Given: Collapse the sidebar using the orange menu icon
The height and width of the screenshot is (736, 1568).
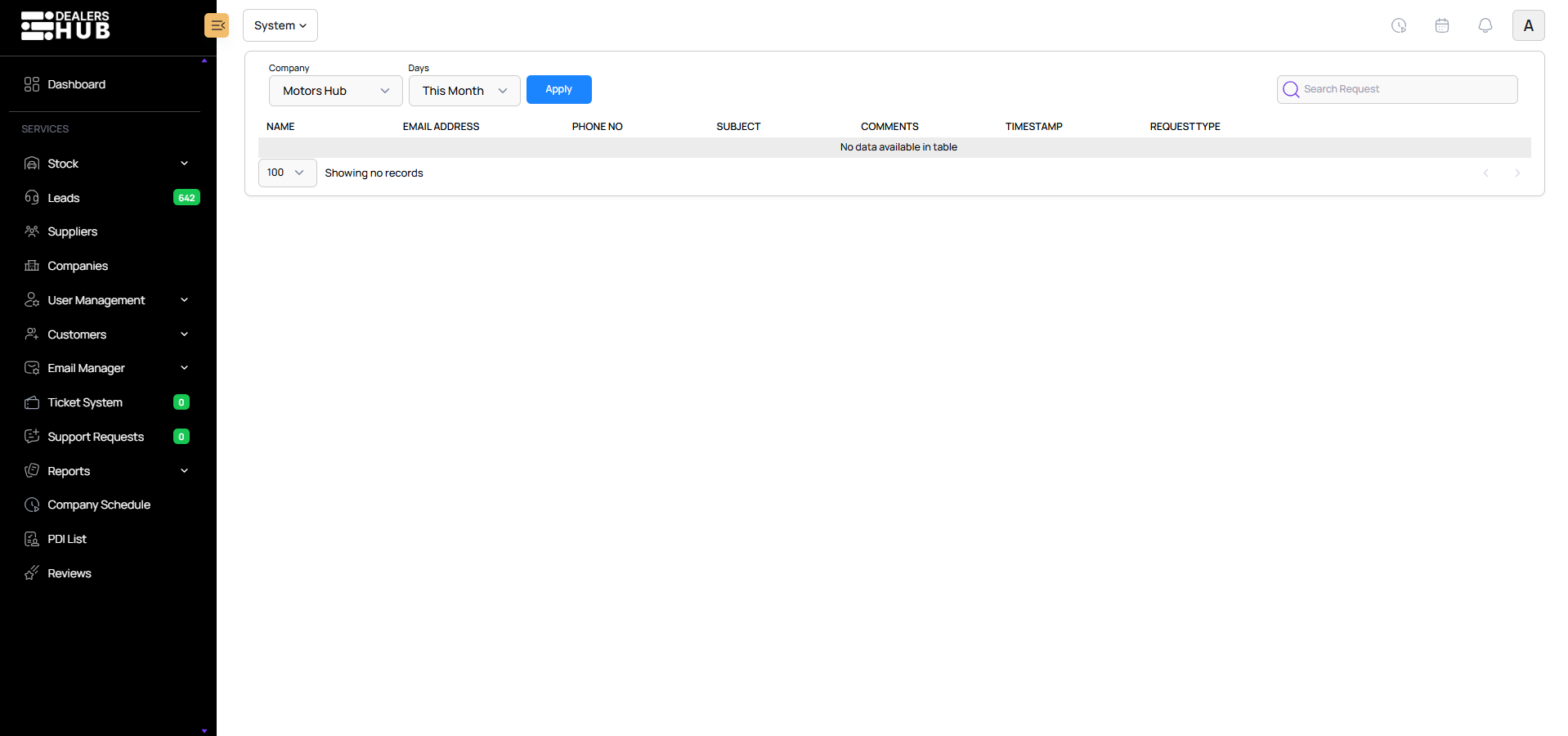Looking at the screenshot, I should [217, 25].
